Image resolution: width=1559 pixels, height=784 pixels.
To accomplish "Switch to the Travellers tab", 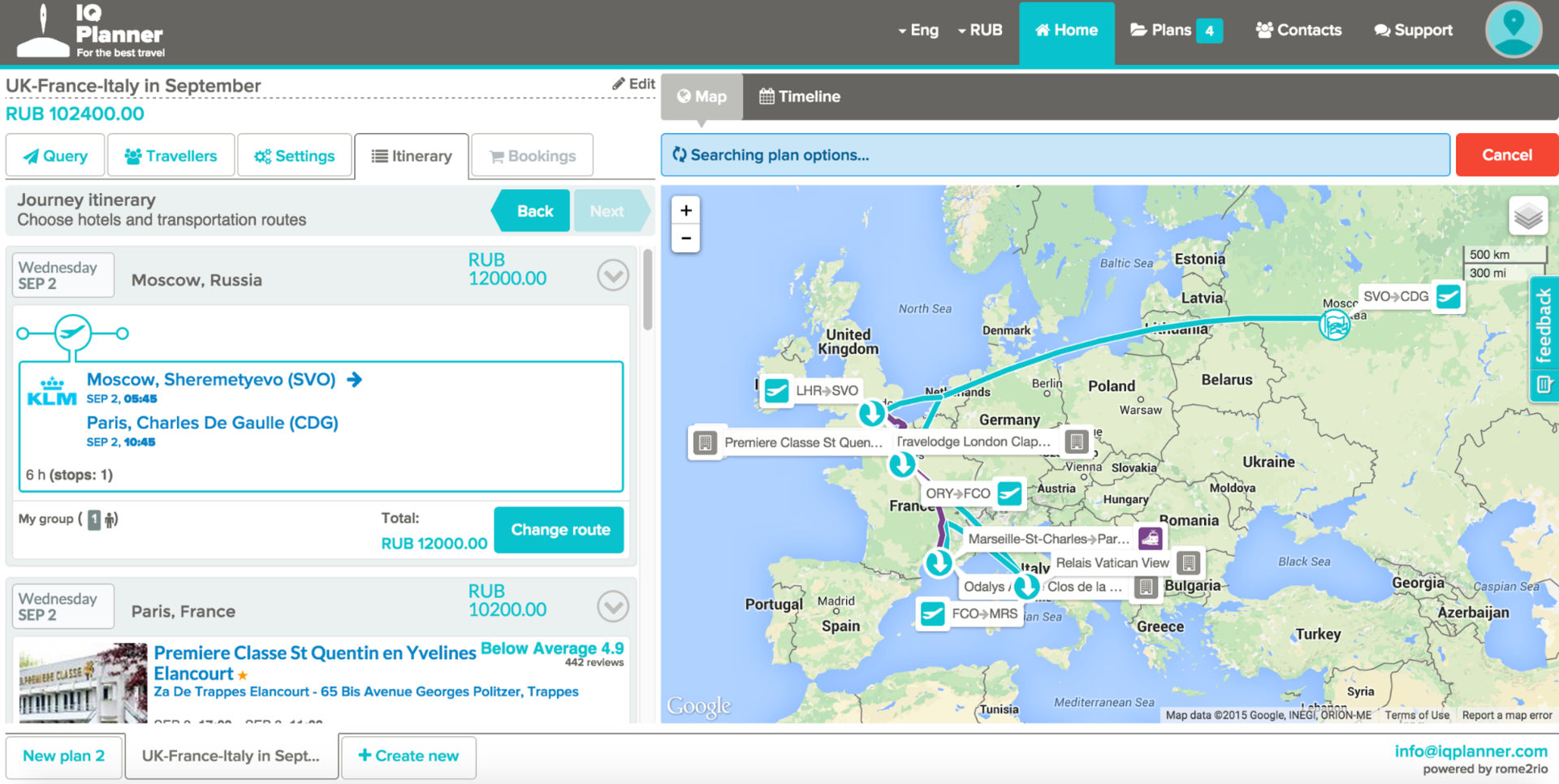I will point(171,156).
